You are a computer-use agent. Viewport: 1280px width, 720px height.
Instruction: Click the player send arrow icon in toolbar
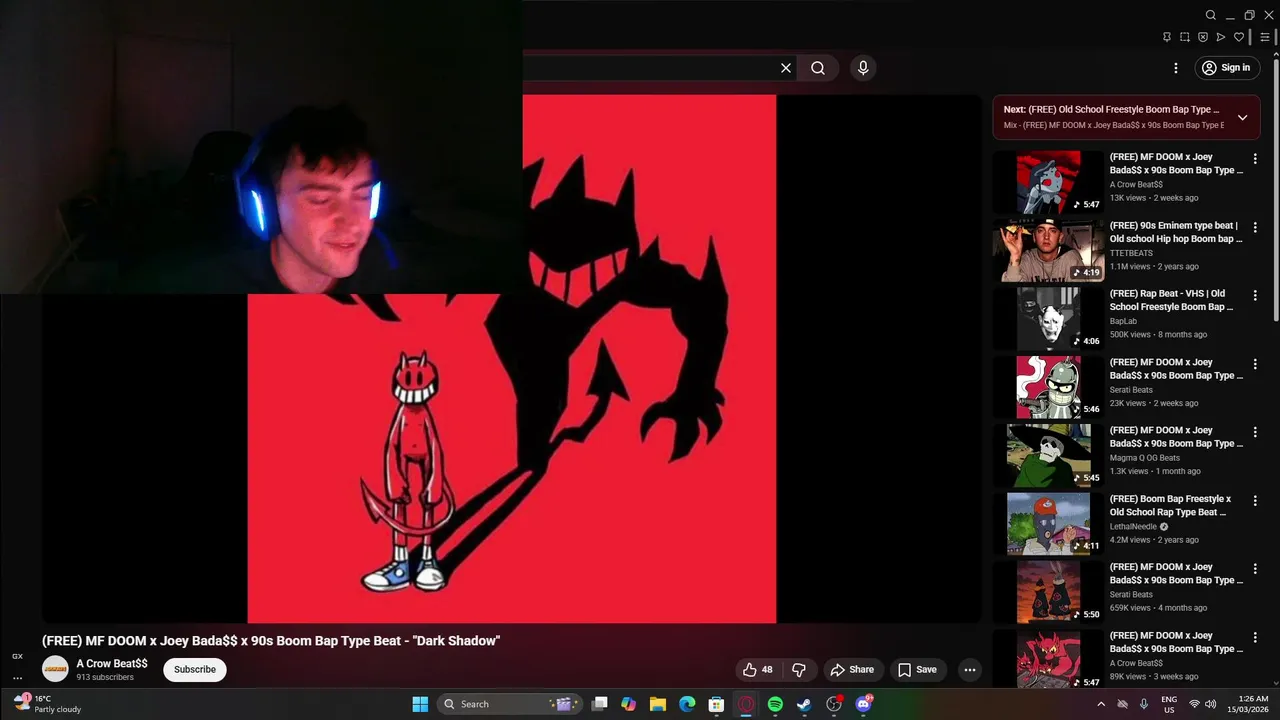pyautogui.click(x=1221, y=37)
